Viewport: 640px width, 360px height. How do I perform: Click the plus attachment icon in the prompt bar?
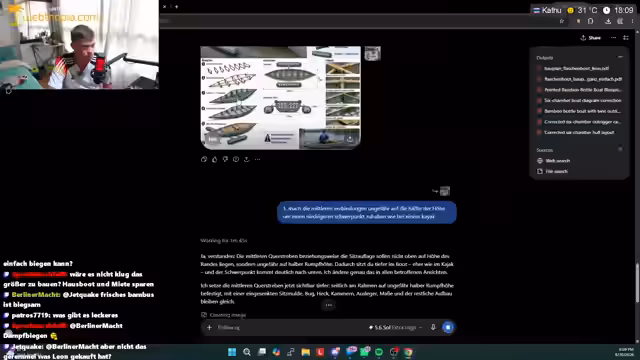click(x=209, y=327)
